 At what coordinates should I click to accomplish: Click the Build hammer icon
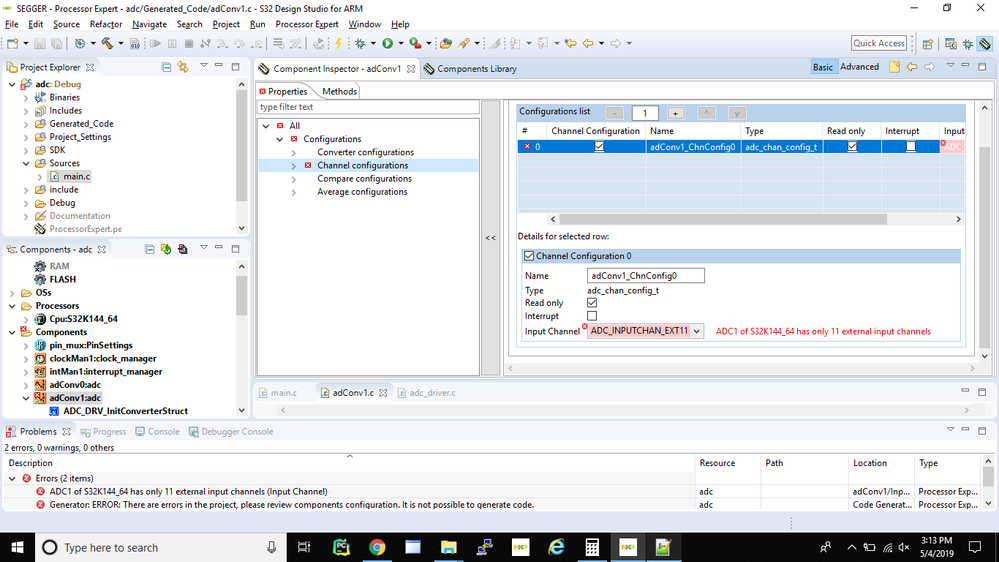[x=107, y=43]
